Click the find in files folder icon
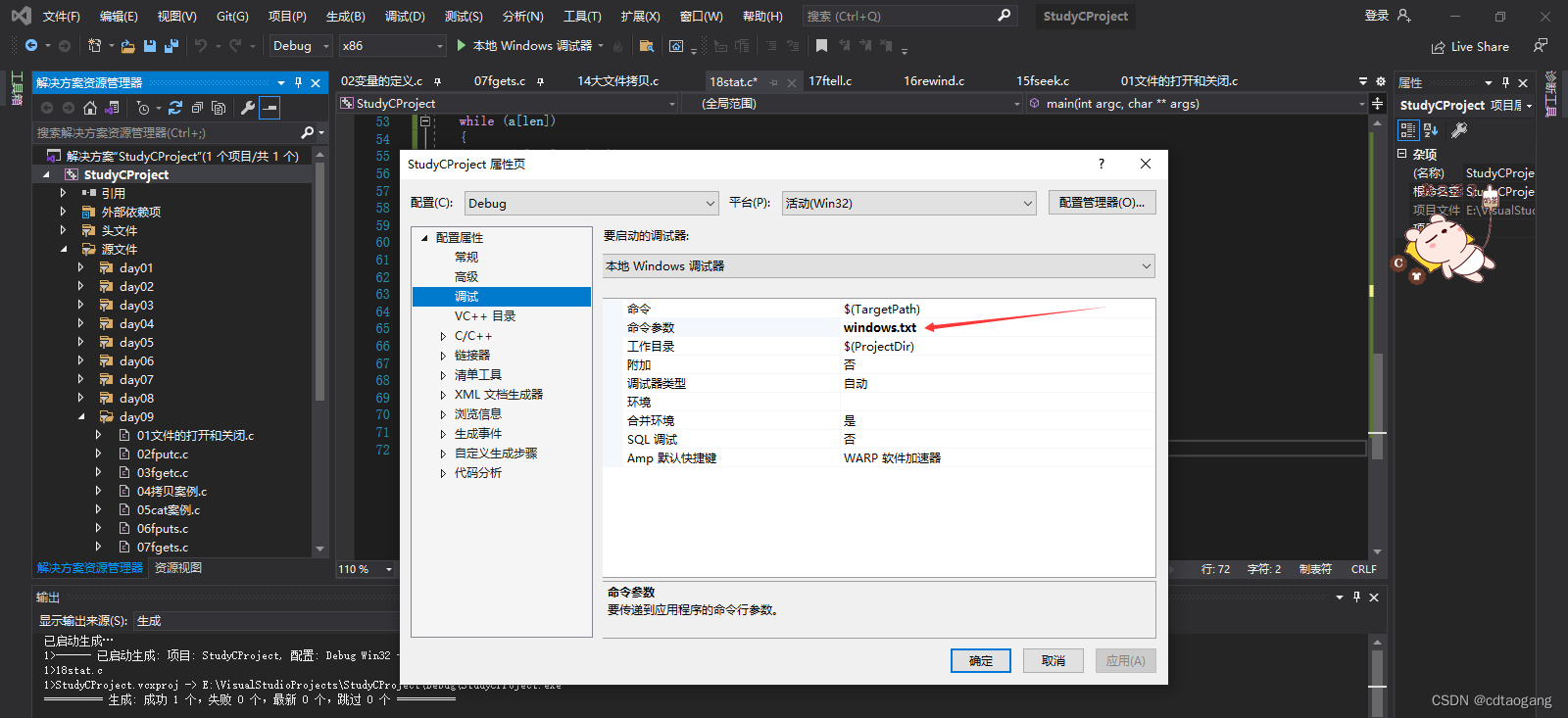 pos(646,46)
